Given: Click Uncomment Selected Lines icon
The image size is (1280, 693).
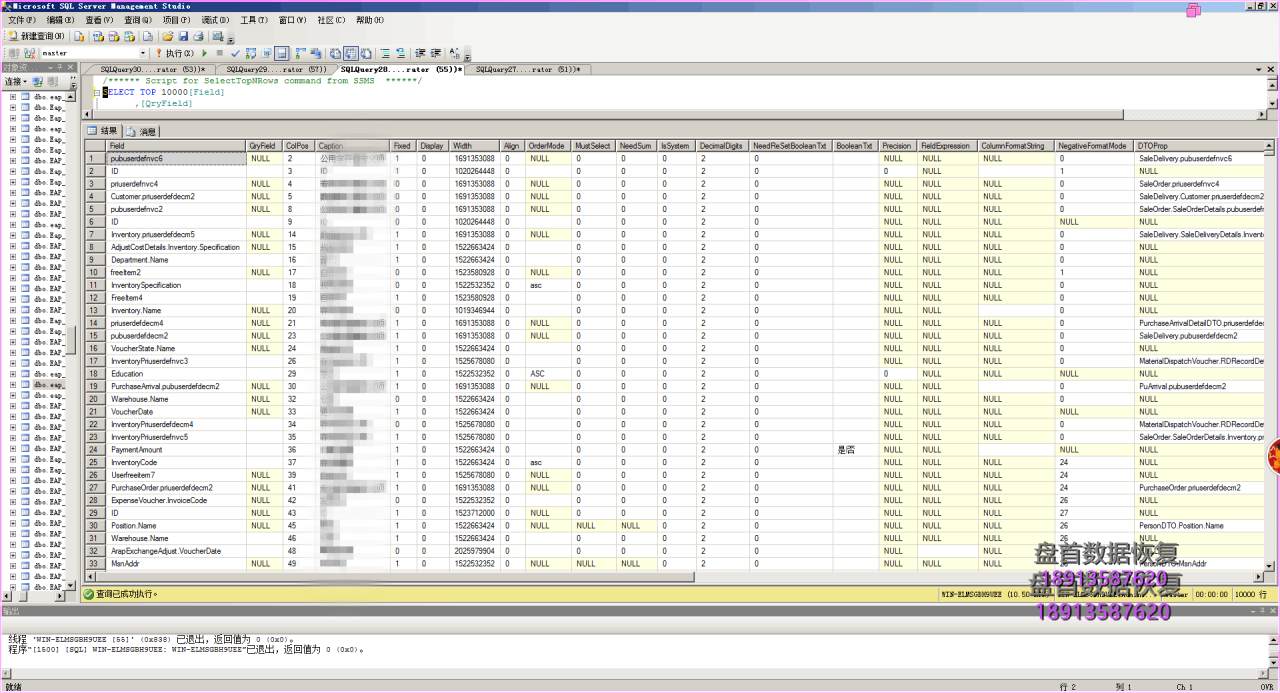Looking at the screenshot, I should (400, 53).
